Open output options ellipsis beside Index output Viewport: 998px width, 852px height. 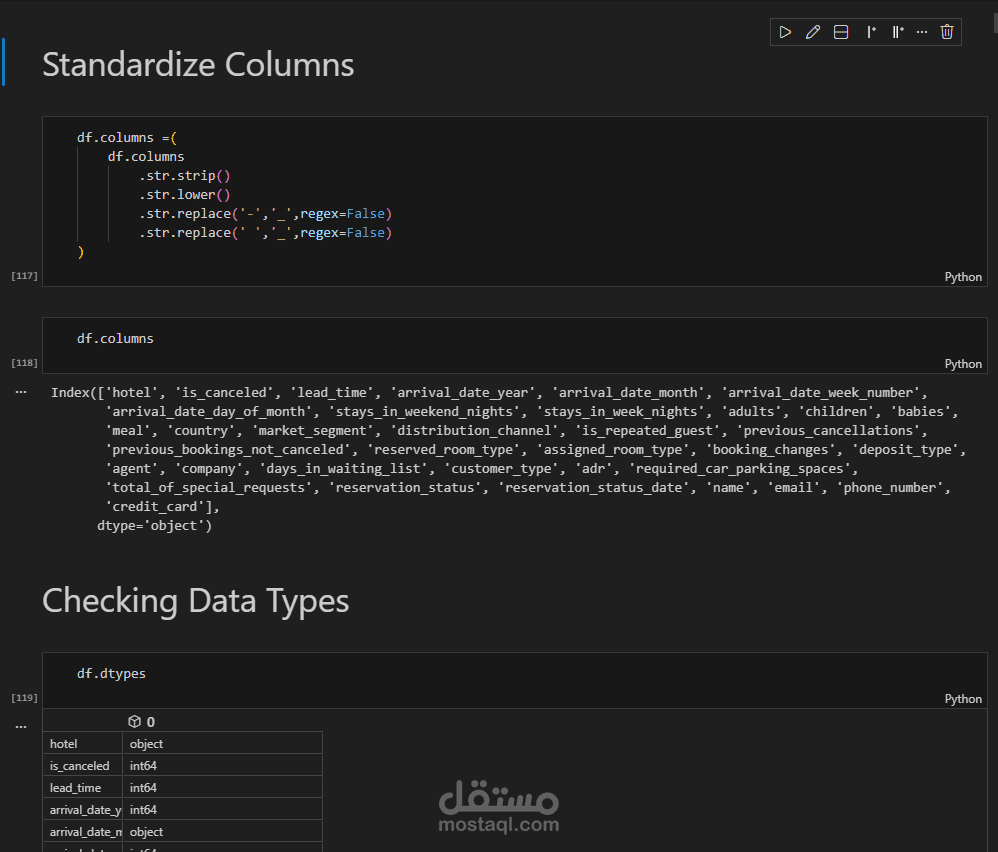[21, 393]
